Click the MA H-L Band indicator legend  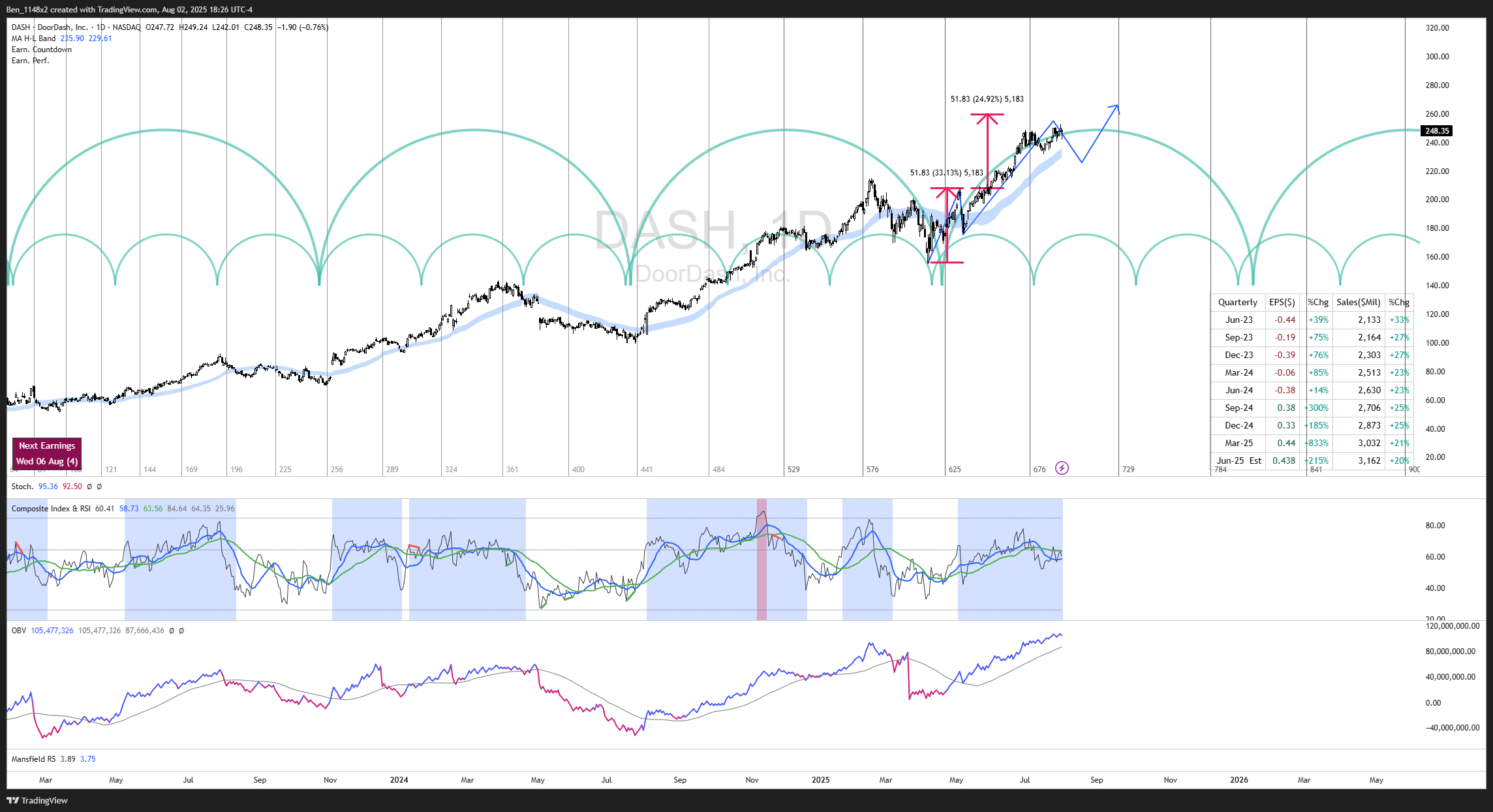tap(34, 38)
